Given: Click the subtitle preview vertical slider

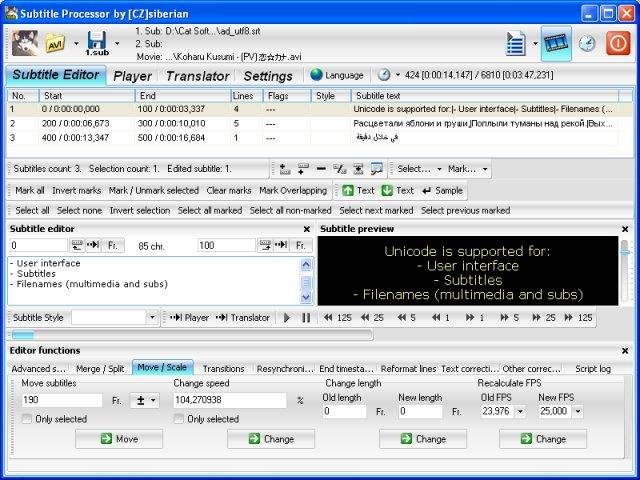Looking at the screenshot, I should [x=624, y=250].
